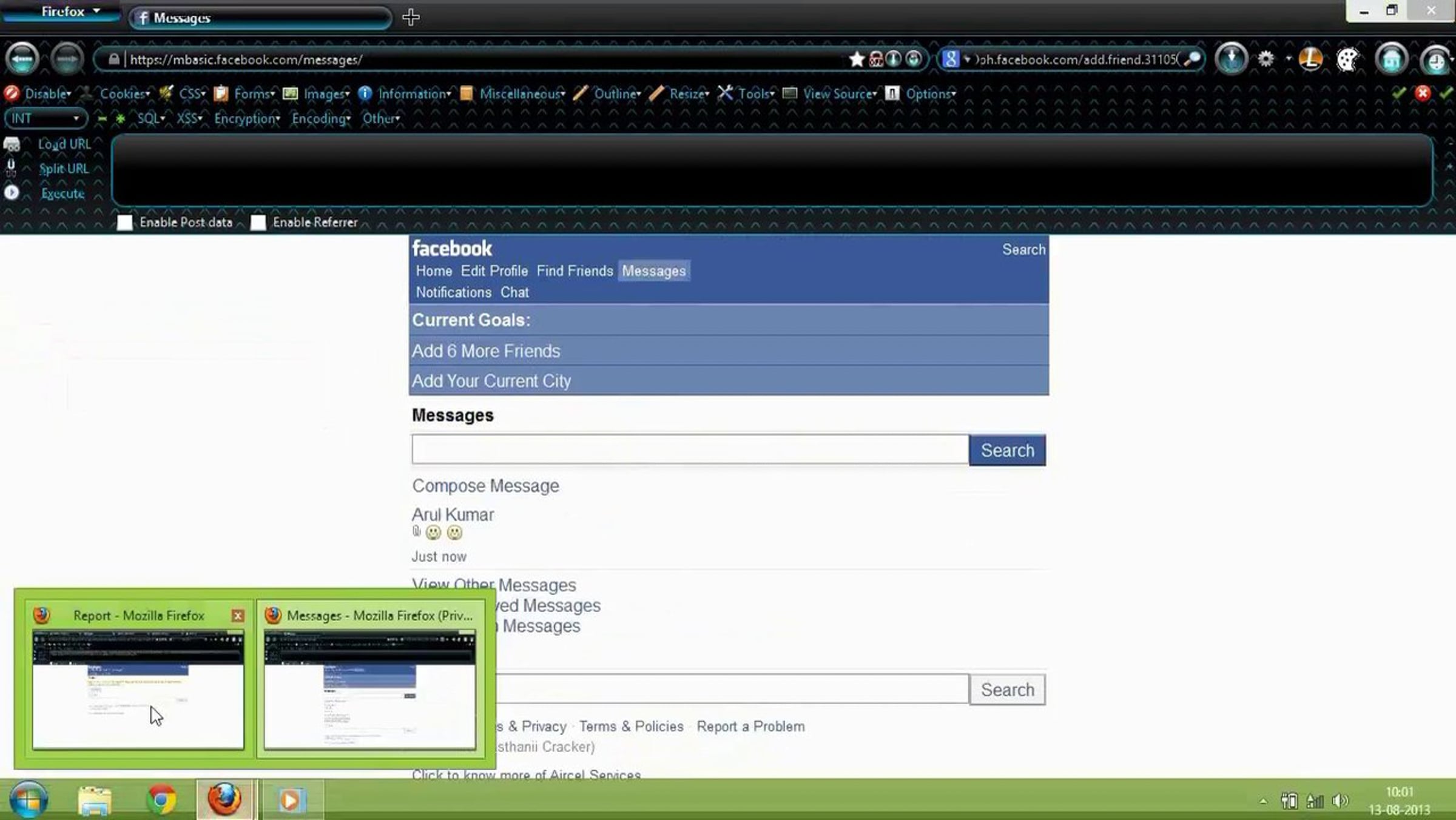Open the Miscellaneous menu on the developer toolbar
The height and width of the screenshot is (820, 1456).
click(522, 93)
